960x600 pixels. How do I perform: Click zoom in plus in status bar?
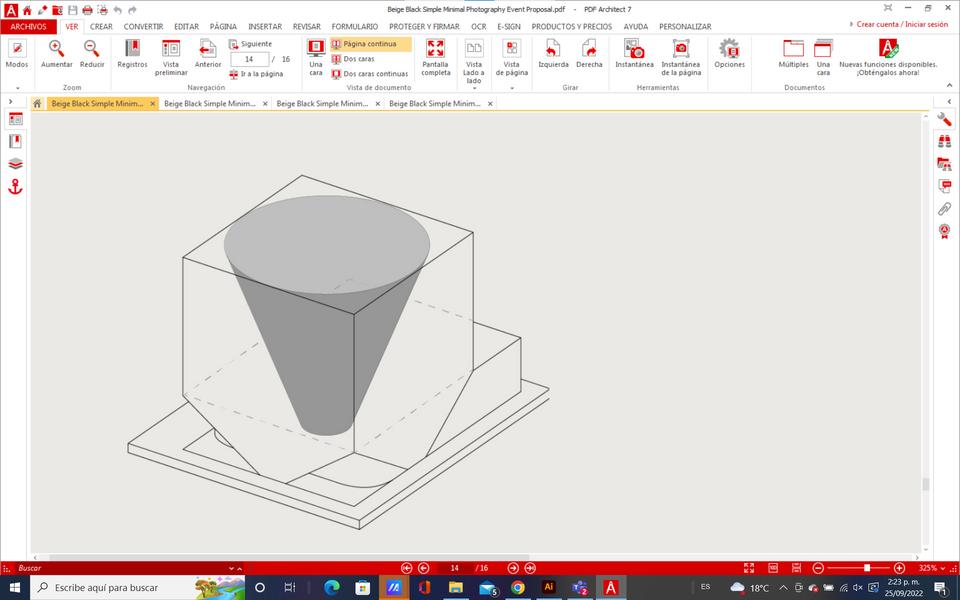click(899, 568)
